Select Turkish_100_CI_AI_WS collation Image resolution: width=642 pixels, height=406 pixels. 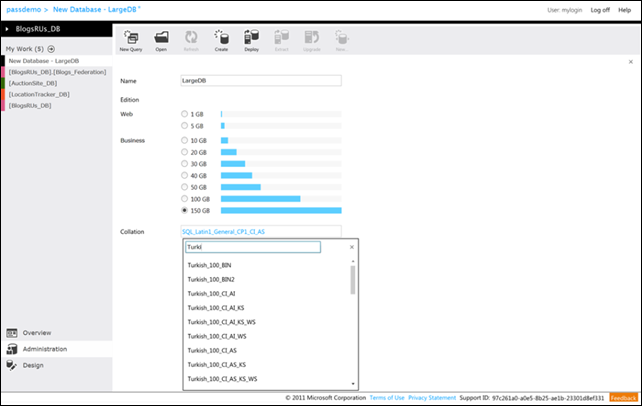point(217,336)
